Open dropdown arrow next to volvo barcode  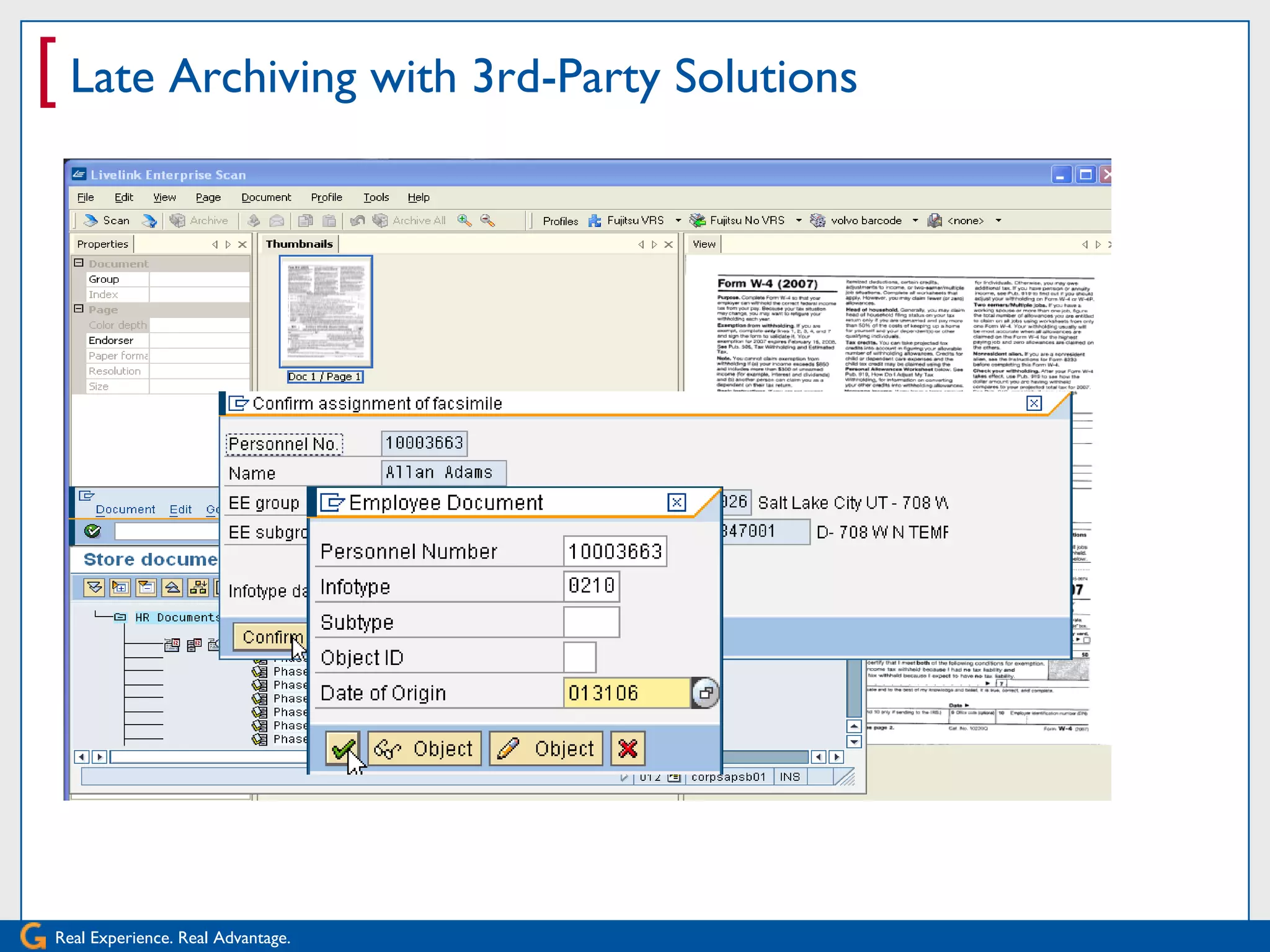tap(915, 221)
